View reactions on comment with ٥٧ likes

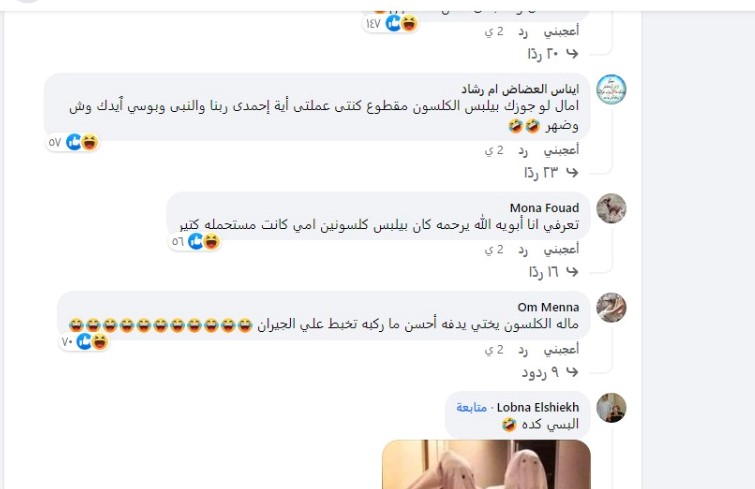click(73, 142)
